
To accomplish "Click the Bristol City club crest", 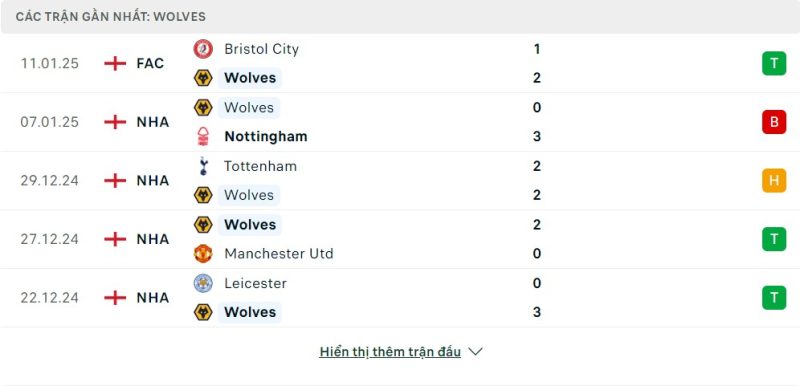I will tap(203, 49).
